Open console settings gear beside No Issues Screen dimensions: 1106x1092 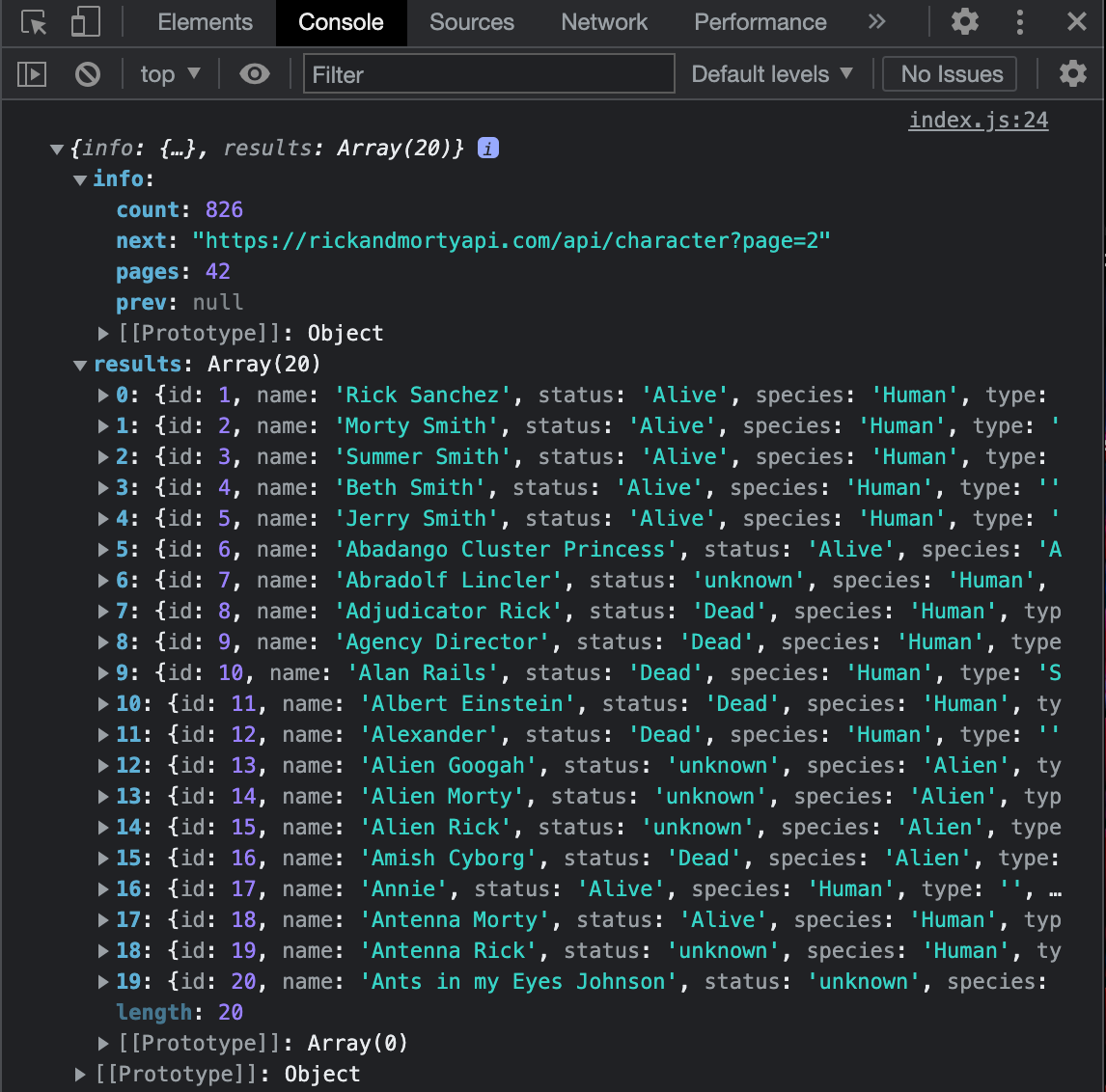(x=1072, y=73)
